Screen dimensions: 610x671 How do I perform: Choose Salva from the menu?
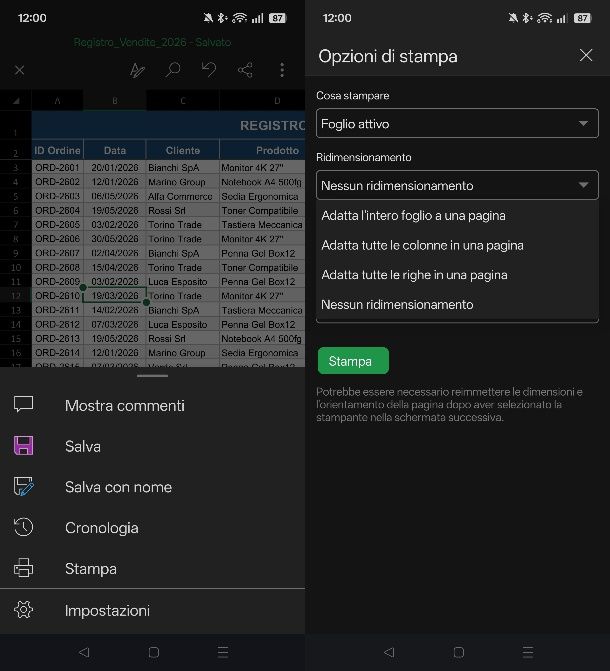pyautogui.click(x=152, y=446)
